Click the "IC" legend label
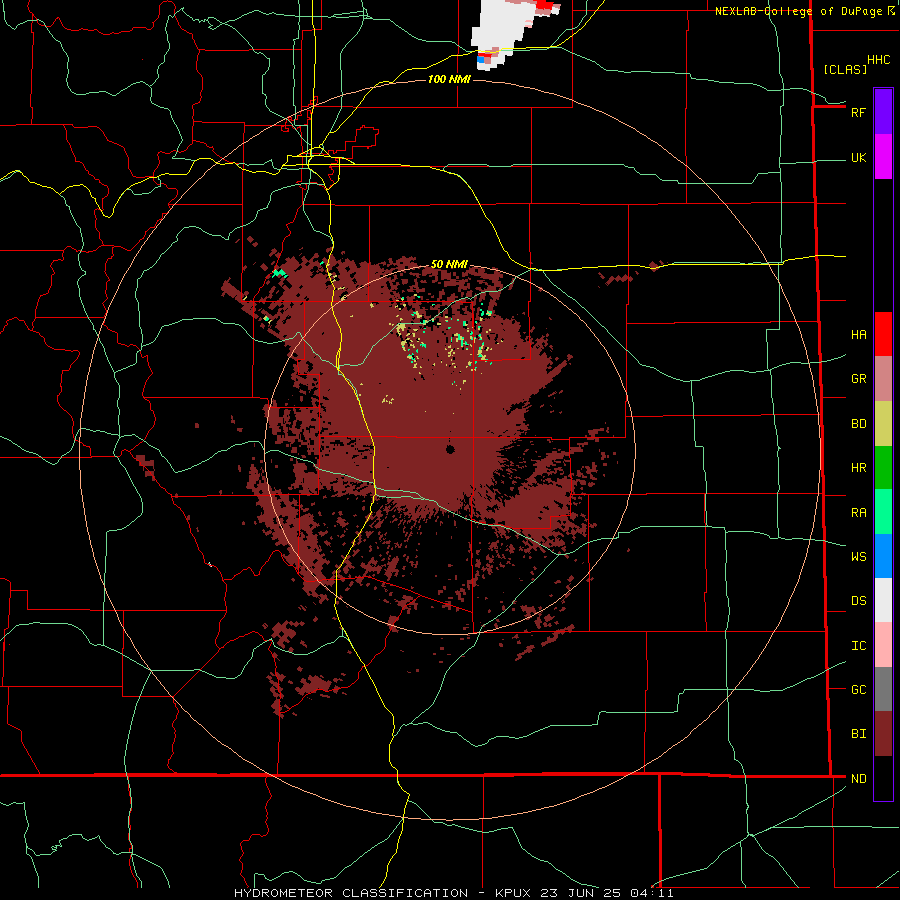The image size is (900, 900). point(858,646)
